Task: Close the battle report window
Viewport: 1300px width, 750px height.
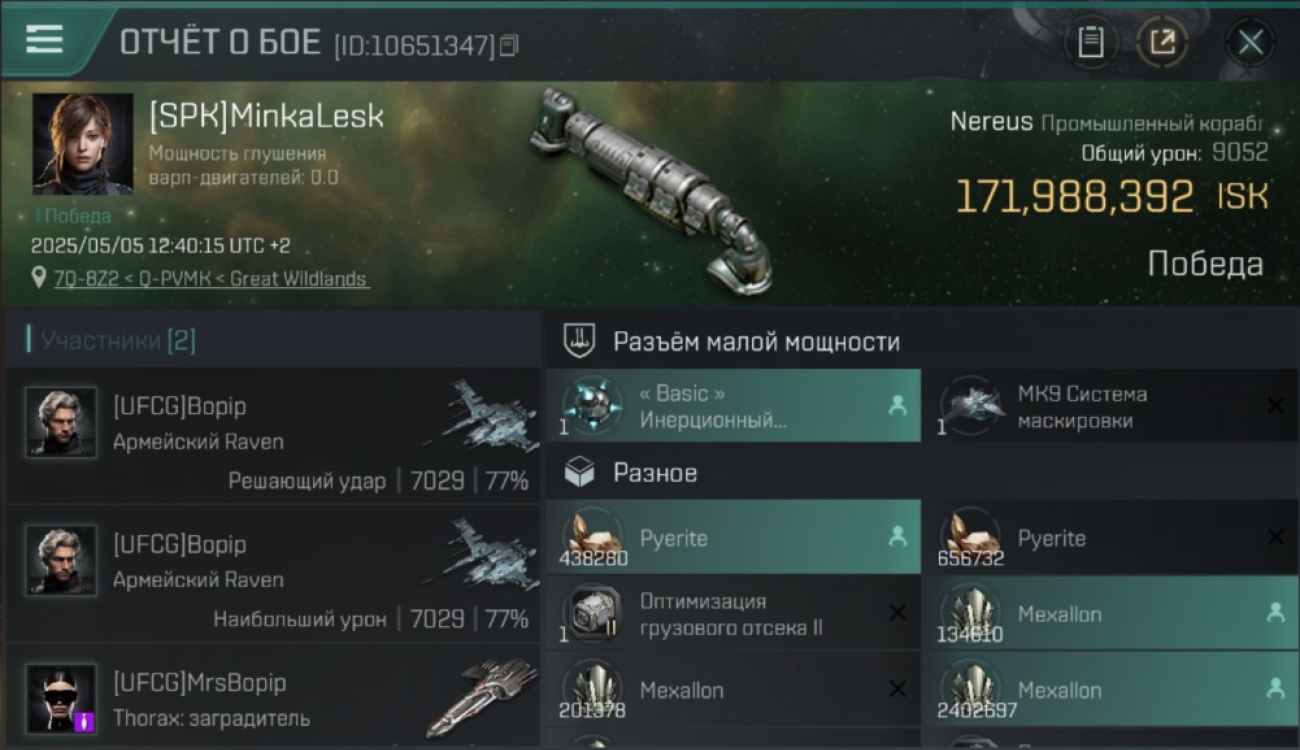Action: (1250, 42)
